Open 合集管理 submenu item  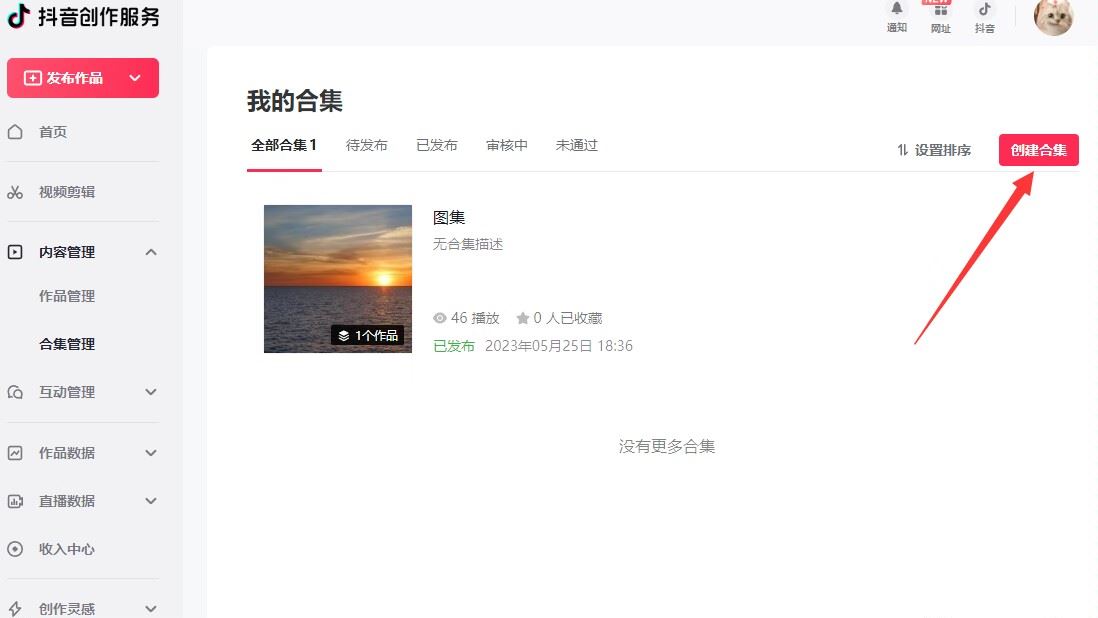(67, 344)
